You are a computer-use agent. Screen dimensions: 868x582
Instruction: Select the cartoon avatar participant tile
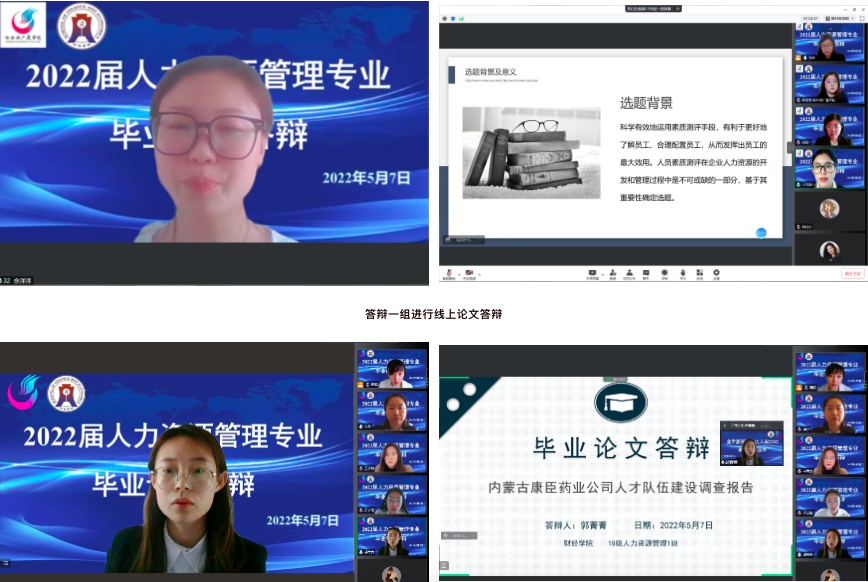coord(829,209)
